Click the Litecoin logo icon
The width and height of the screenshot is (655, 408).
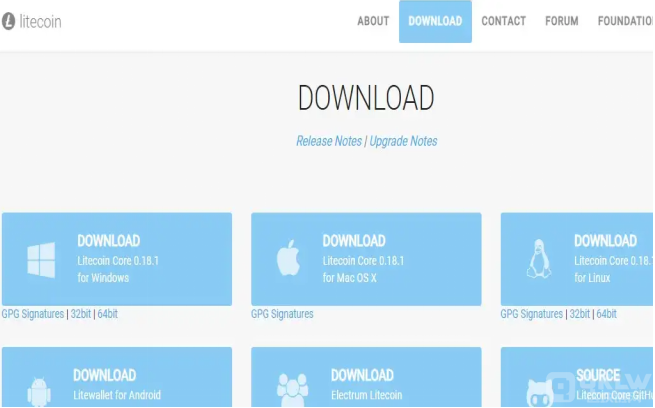click(8, 21)
